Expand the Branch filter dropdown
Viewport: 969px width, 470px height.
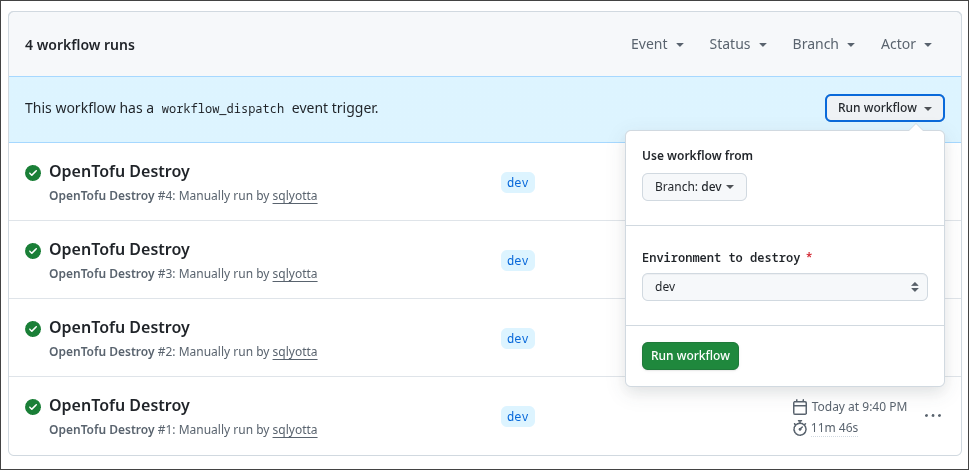click(823, 44)
